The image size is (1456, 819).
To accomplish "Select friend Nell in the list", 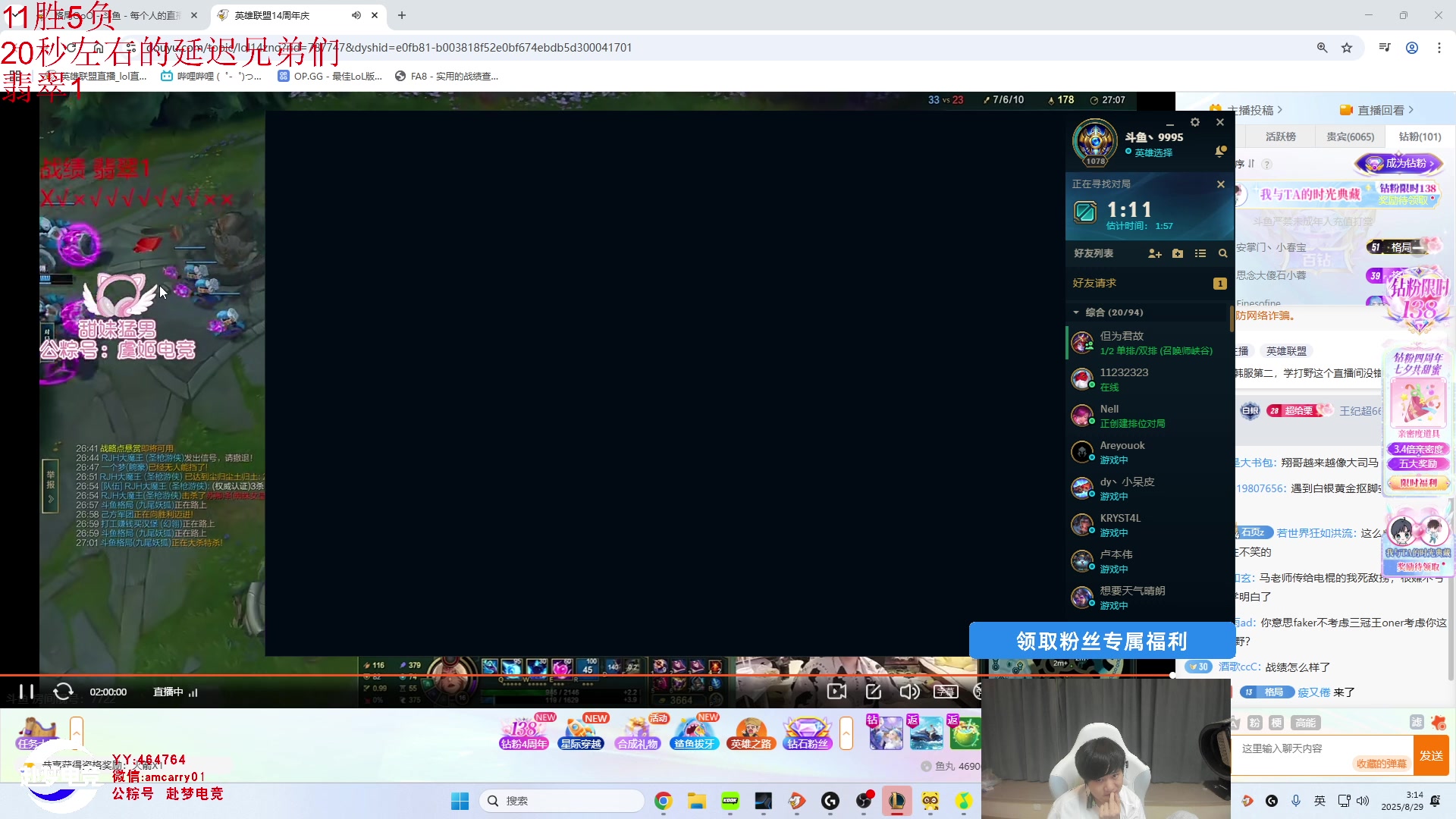I will (x=1149, y=416).
